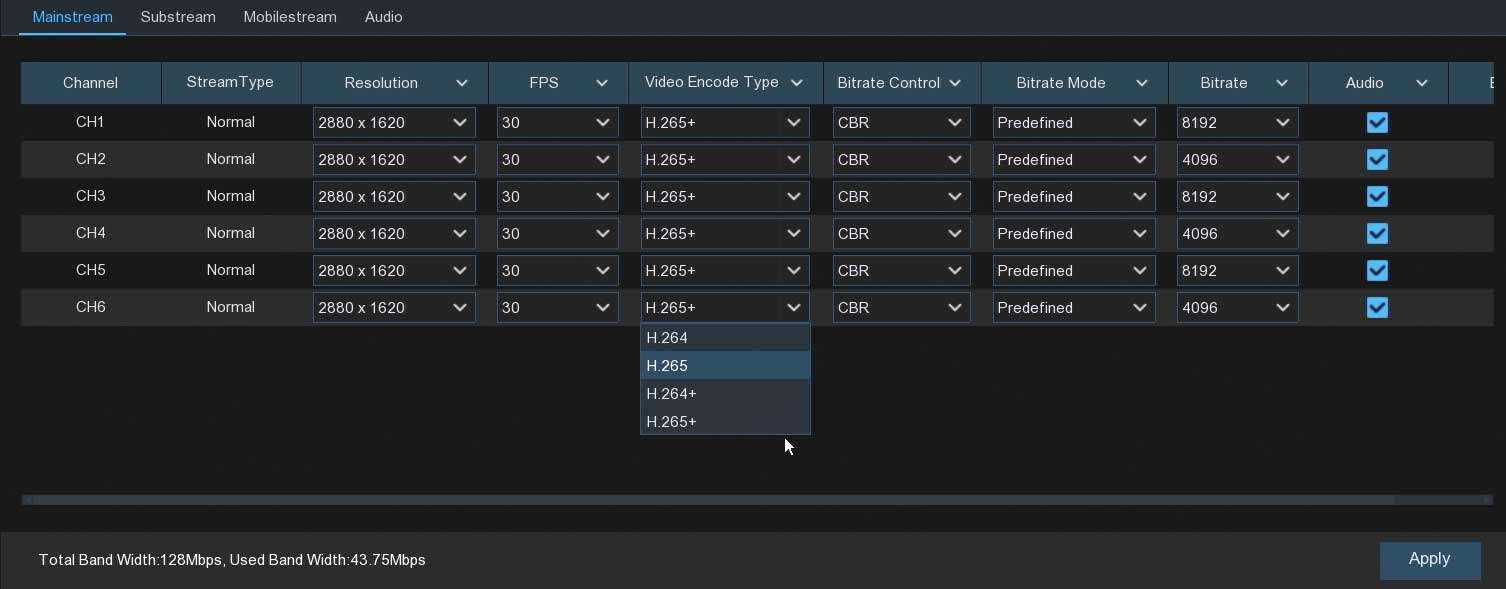Viewport: 1506px width, 589px height.
Task: Select H.264 from the open encode list
Action: point(724,338)
